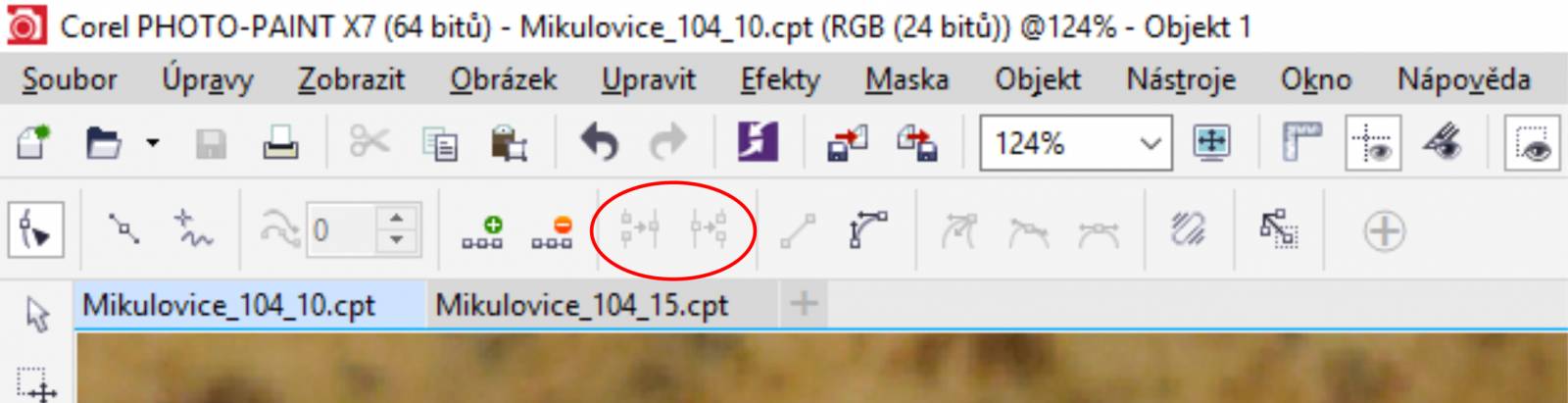Click the Paste clipboard icon
This screenshot has height=403, width=1568.
(509, 144)
